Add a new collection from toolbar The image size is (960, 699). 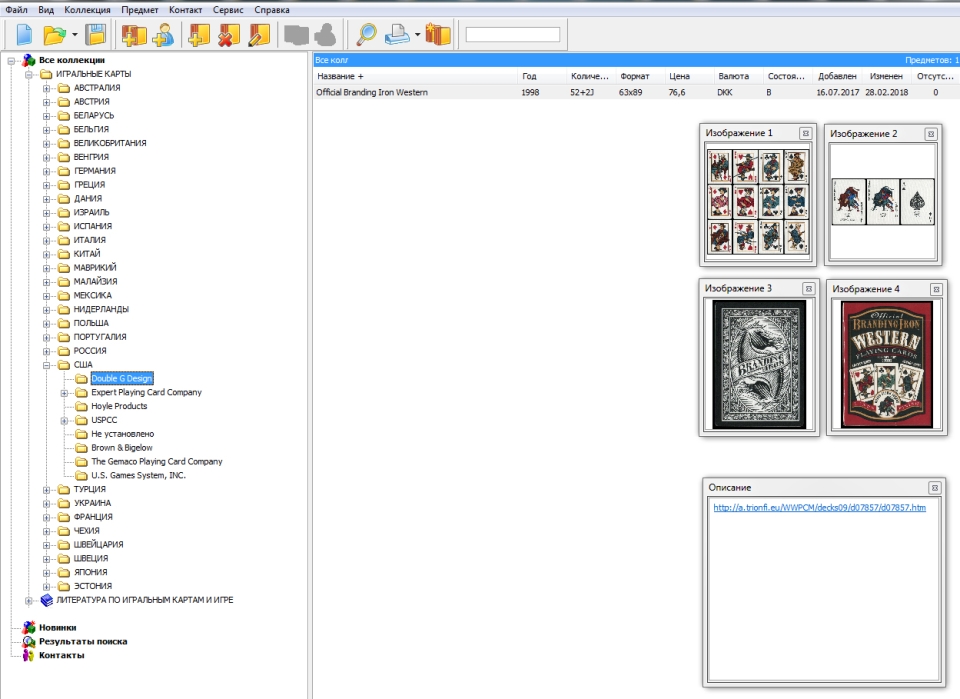[x=133, y=35]
